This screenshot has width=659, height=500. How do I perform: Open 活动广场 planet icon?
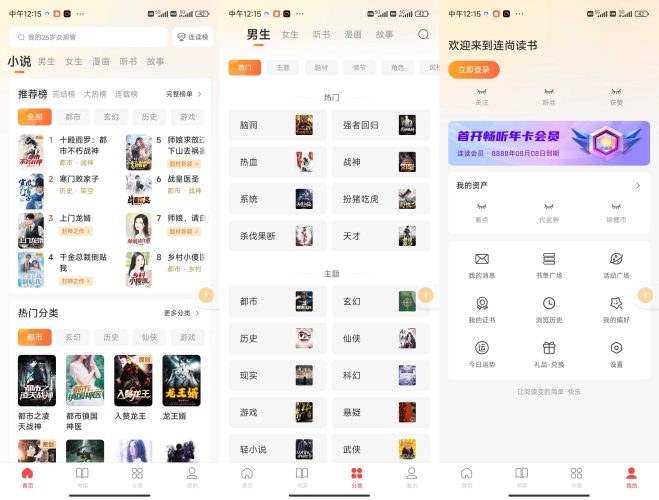616,259
